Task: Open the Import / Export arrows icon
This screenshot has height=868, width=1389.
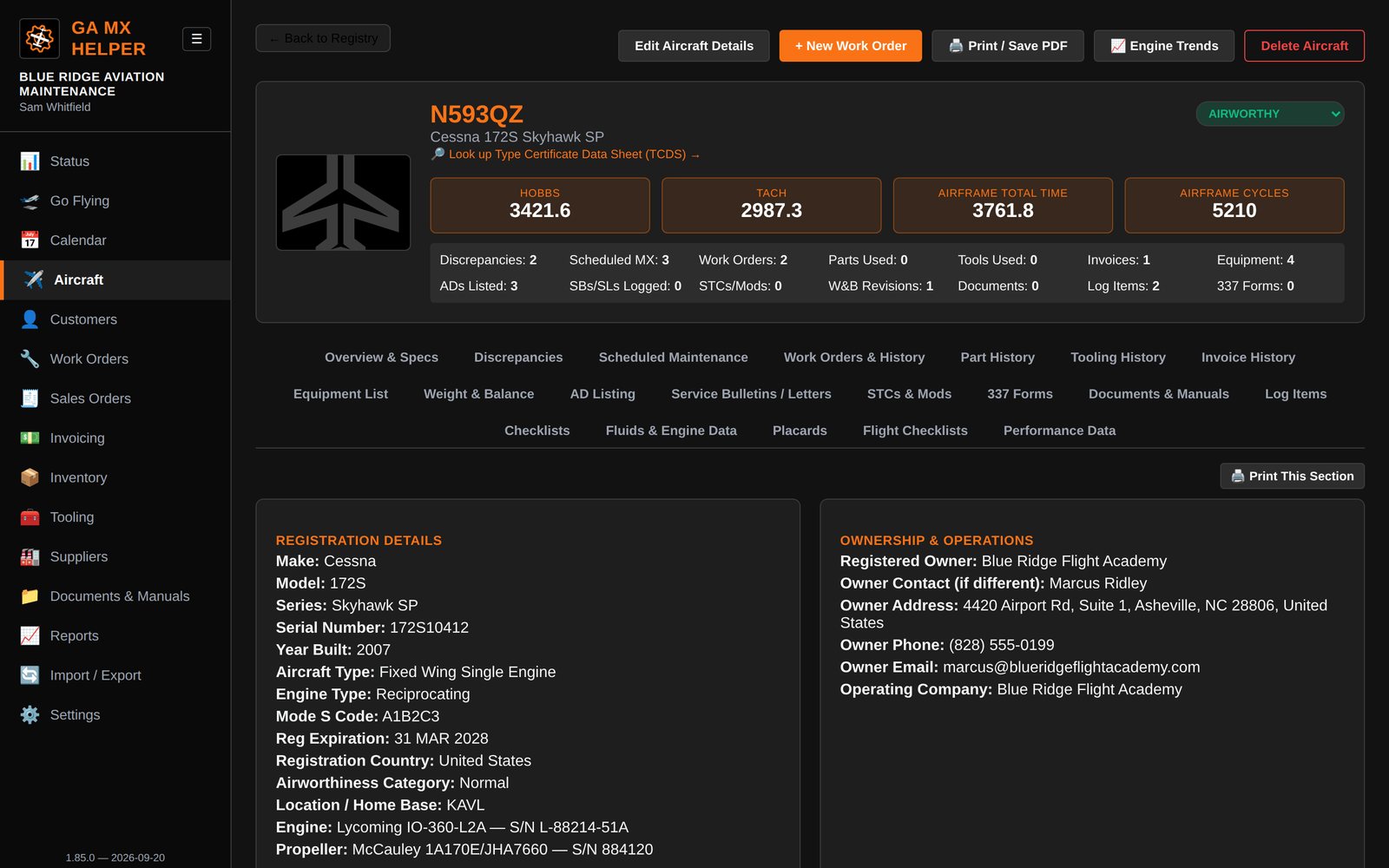Action: point(30,674)
